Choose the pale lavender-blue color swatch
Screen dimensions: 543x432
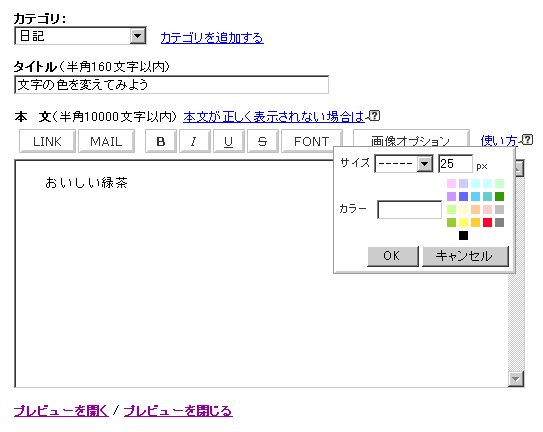pos(463,183)
